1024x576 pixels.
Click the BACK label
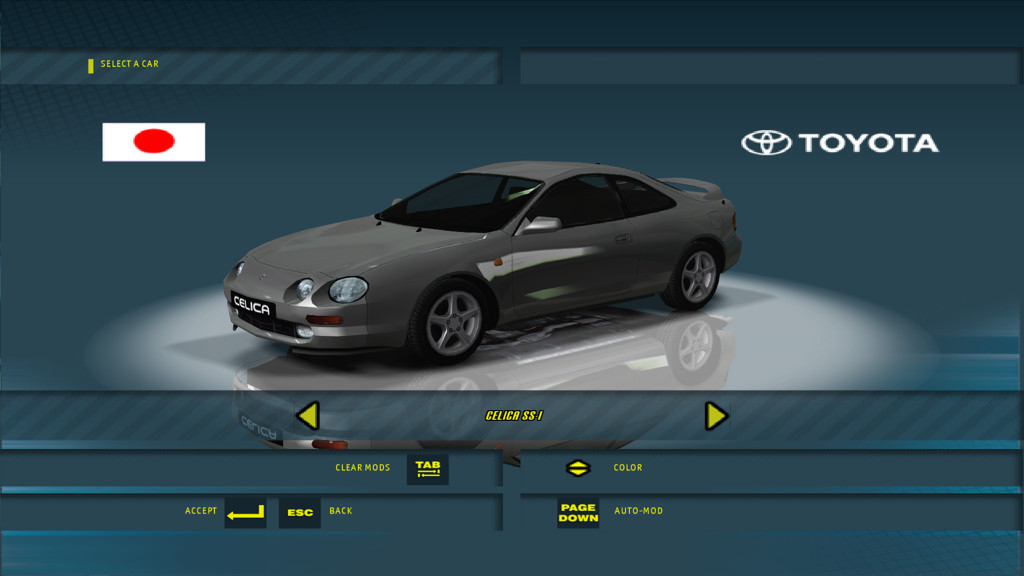pyautogui.click(x=341, y=511)
